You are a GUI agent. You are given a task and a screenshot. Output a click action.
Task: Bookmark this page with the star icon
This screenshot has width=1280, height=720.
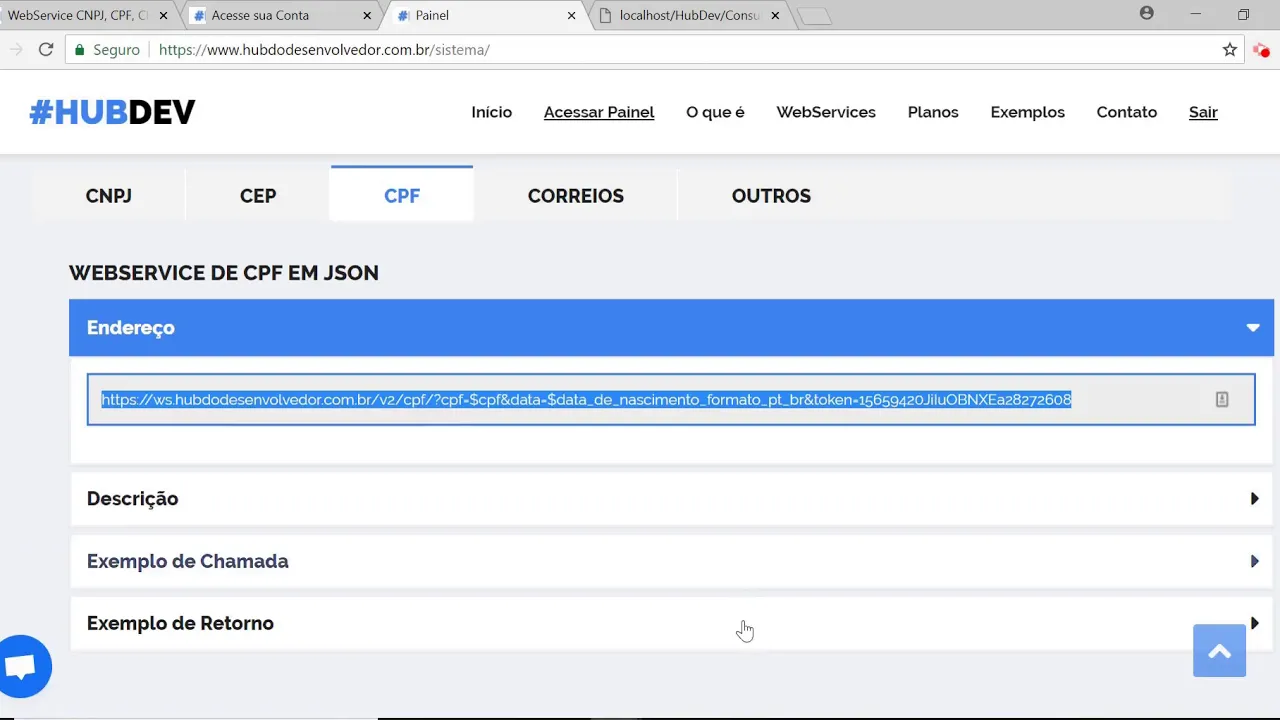pos(1230,50)
